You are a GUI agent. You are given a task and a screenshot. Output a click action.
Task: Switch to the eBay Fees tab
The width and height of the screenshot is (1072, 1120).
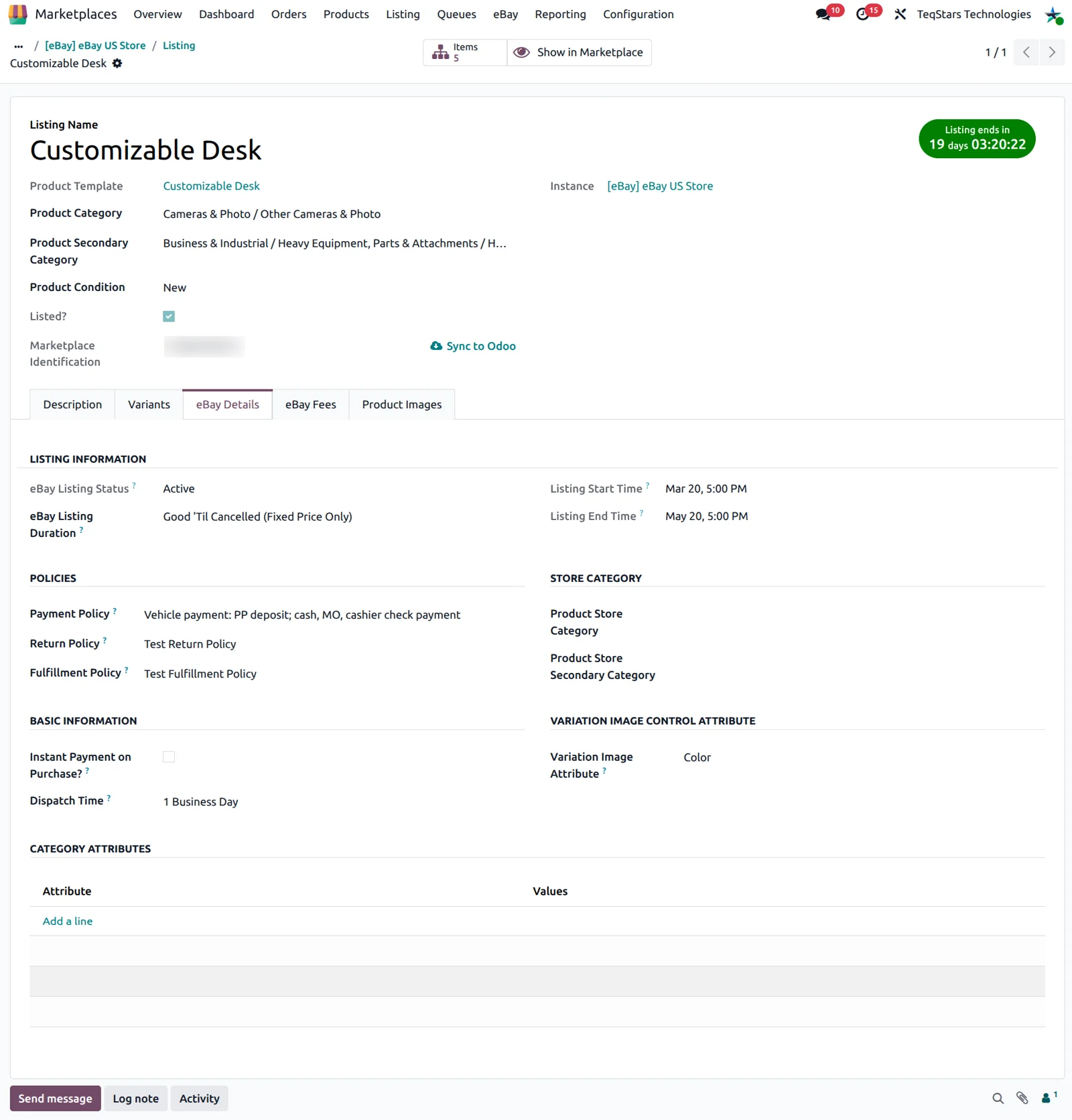[310, 404]
